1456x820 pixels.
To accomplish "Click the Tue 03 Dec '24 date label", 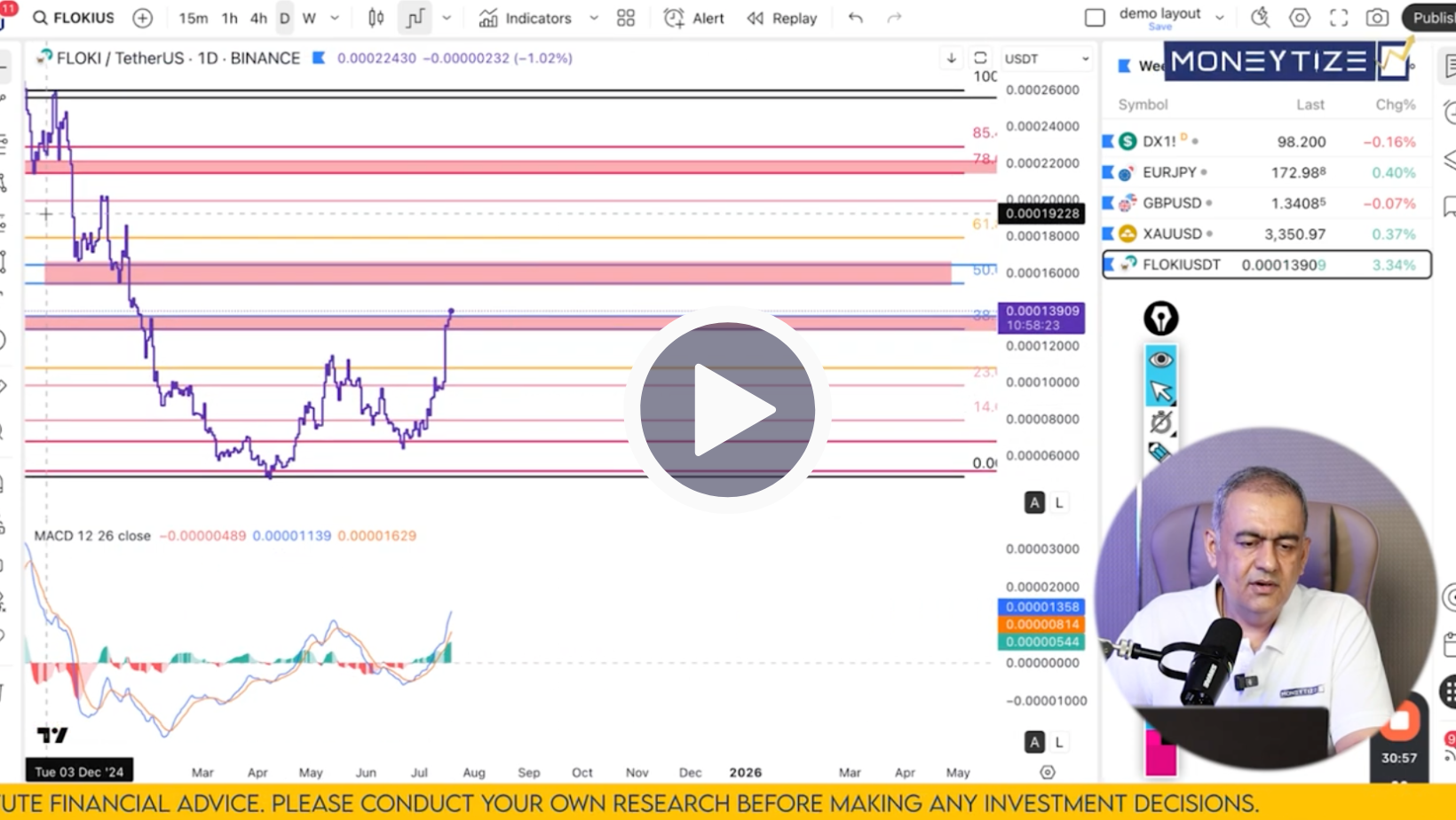I will (x=79, y=772).
